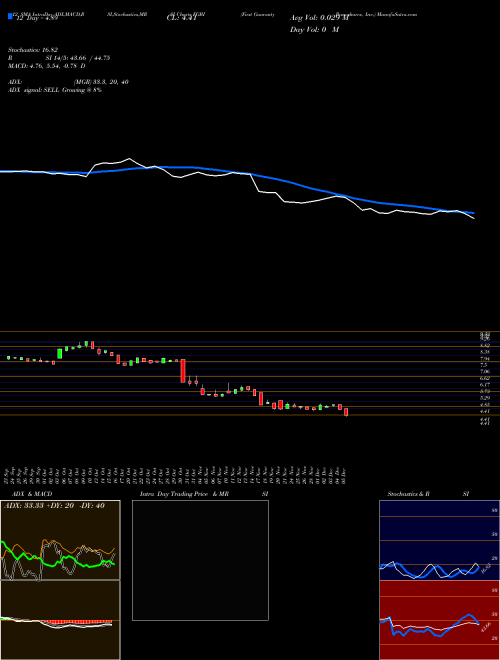The image size is (500, 660).
Task: Click the 'Day Vol: 0 M' reading
Action: [314, 30]
